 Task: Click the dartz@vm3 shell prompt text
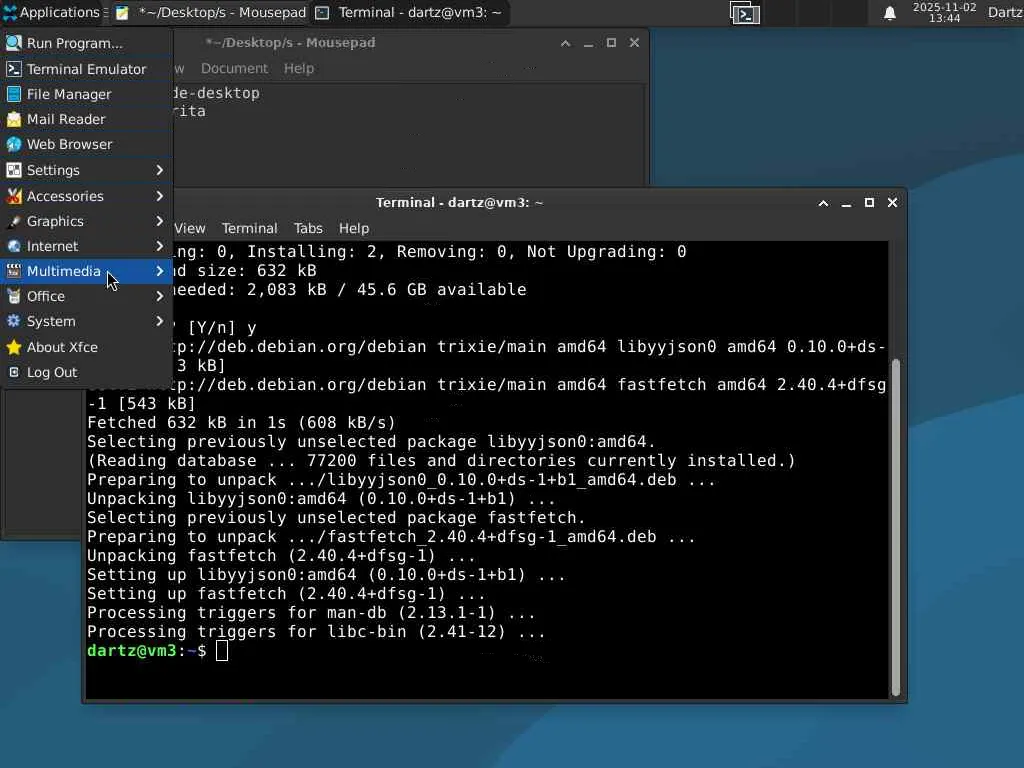coord(146,651)
